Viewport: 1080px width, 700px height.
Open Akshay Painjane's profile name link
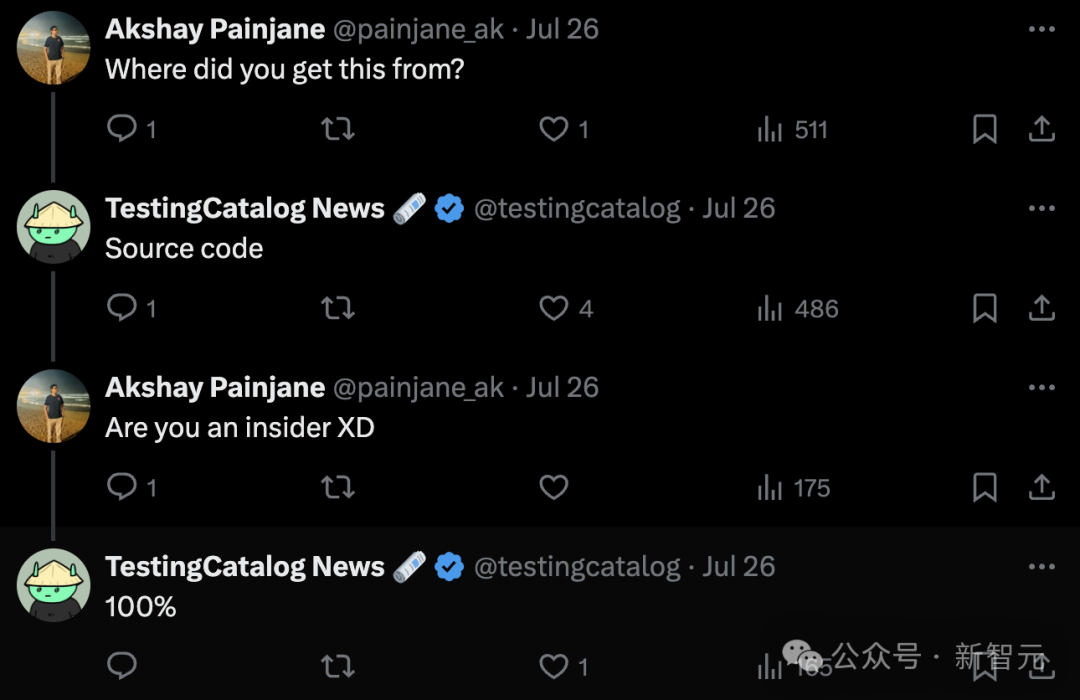click(x=215, y=29)
